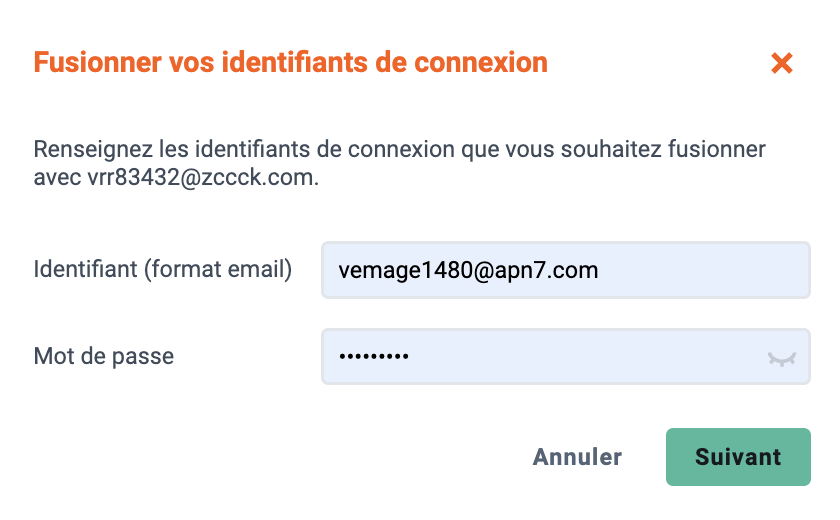Focus the Identifiant email input field
This screenshot has height=520, width=840.
pos(566,270)
